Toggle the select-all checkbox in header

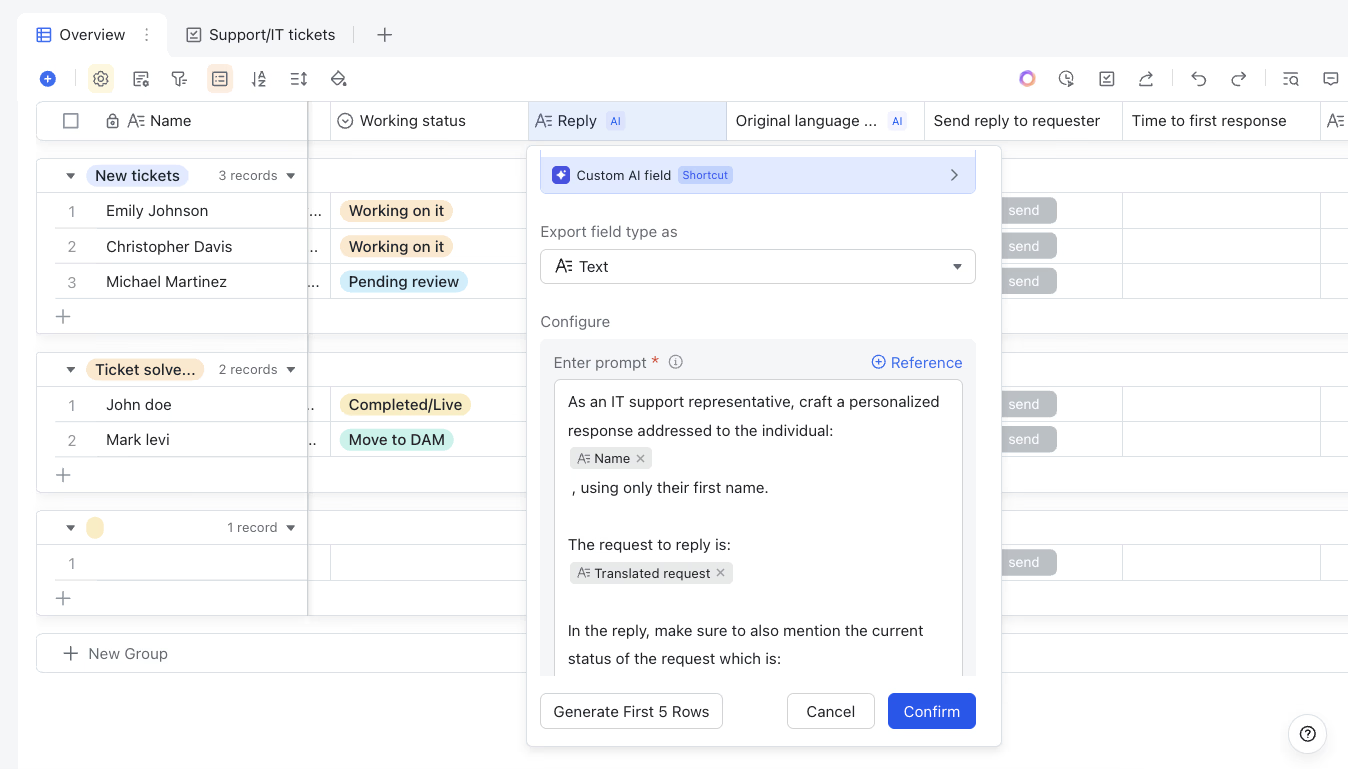pyautogui.click(x=71, y=121)
